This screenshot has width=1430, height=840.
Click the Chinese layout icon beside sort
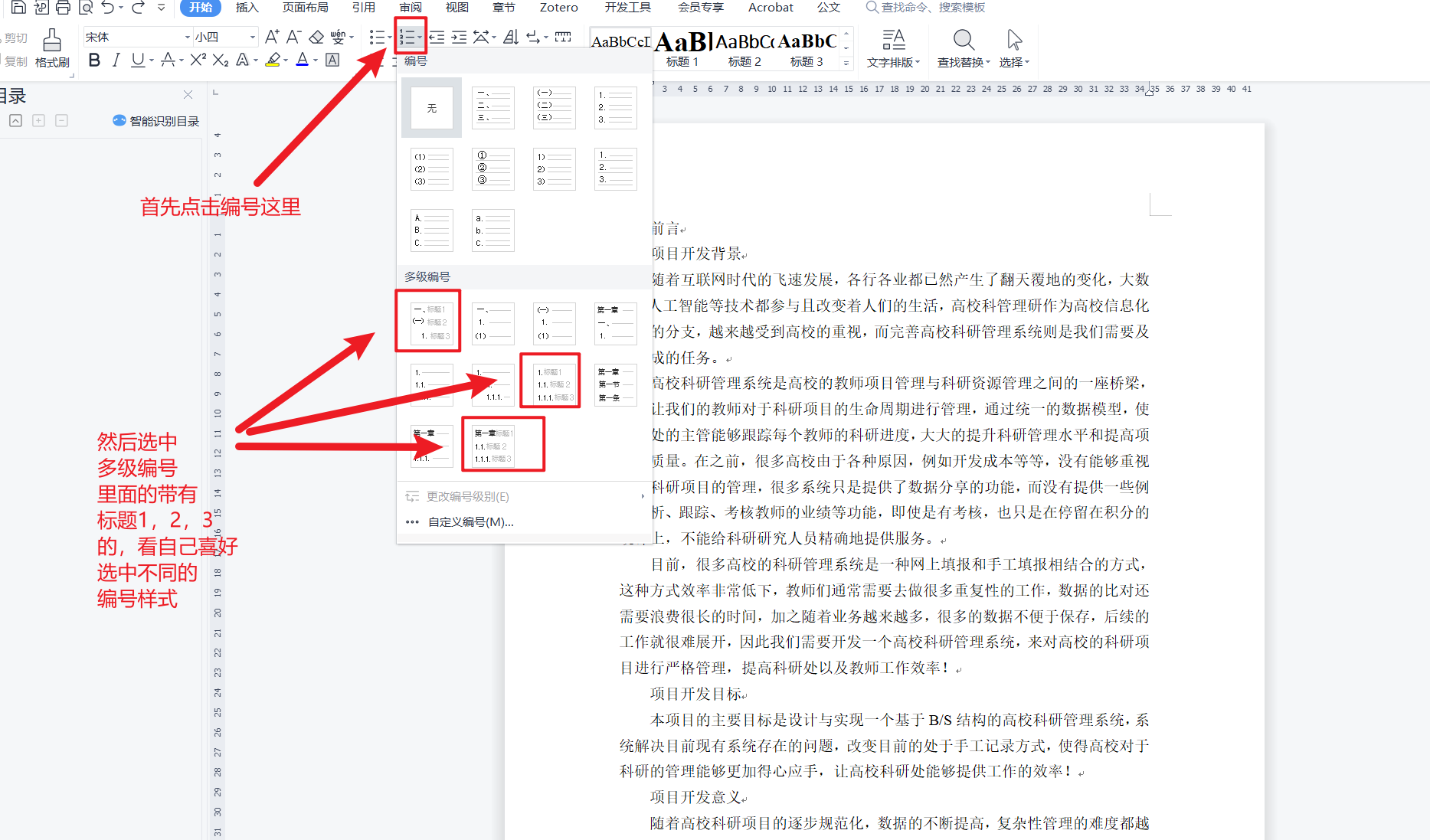[x=481, y=37]
